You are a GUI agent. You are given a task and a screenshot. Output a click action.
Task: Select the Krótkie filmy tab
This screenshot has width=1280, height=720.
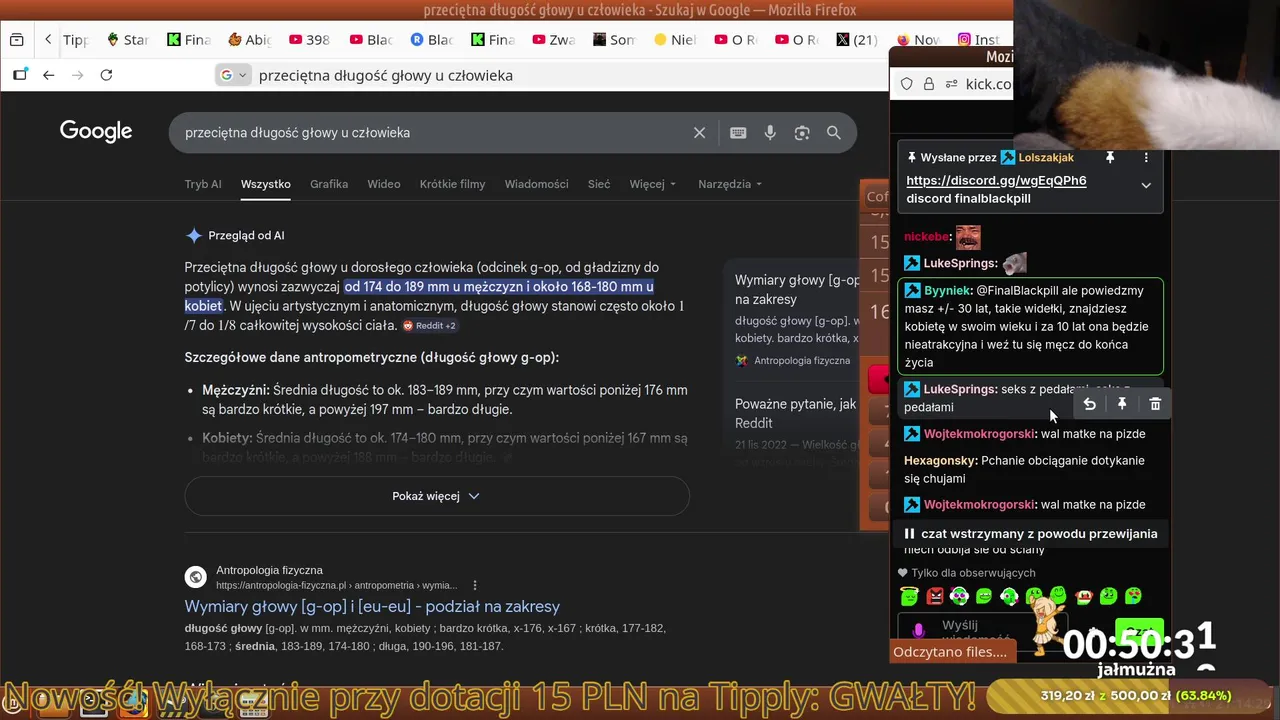pyautogui.click(x=452, y=184)
